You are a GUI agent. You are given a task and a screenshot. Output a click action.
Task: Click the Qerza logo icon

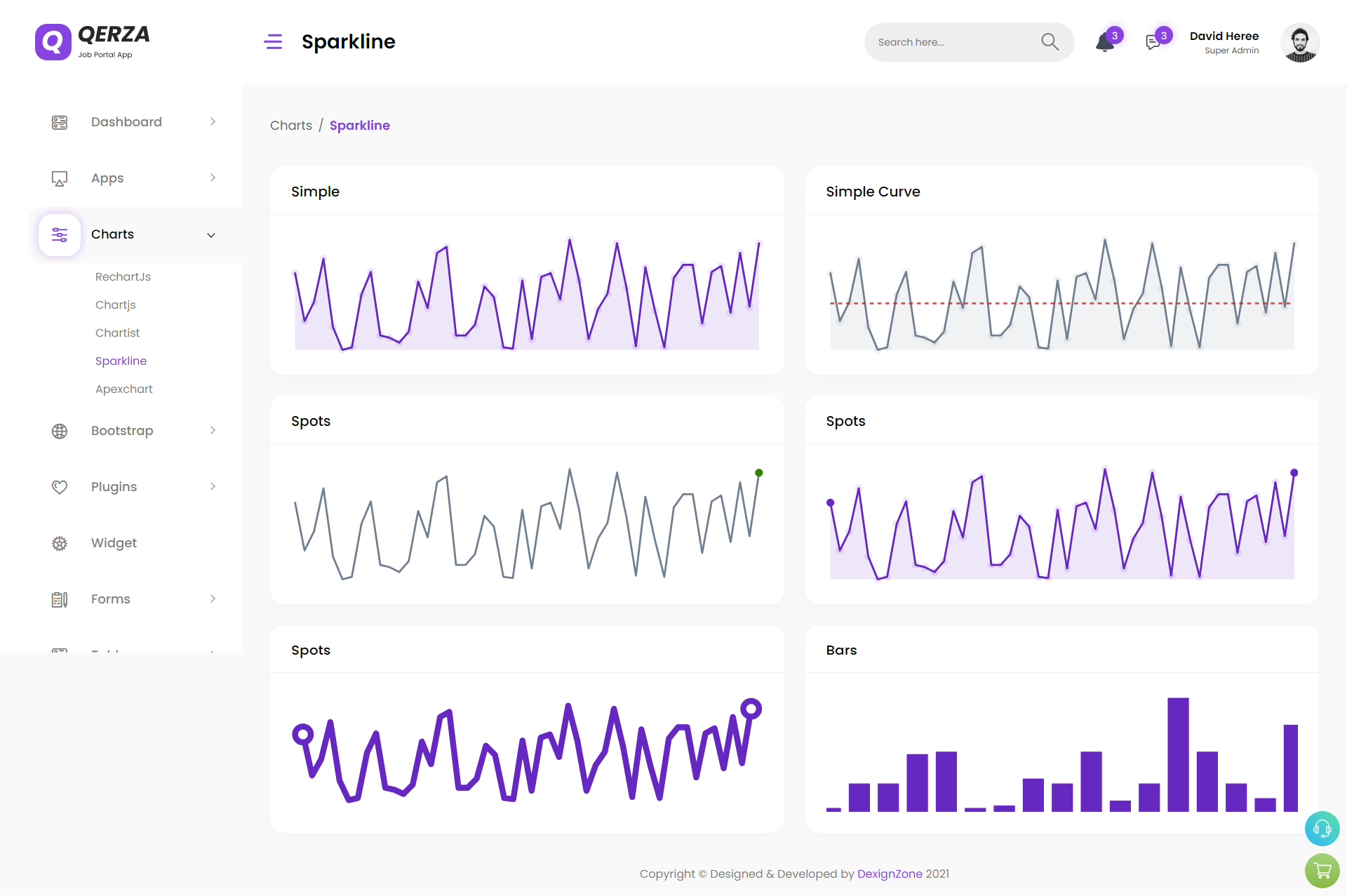53,42
